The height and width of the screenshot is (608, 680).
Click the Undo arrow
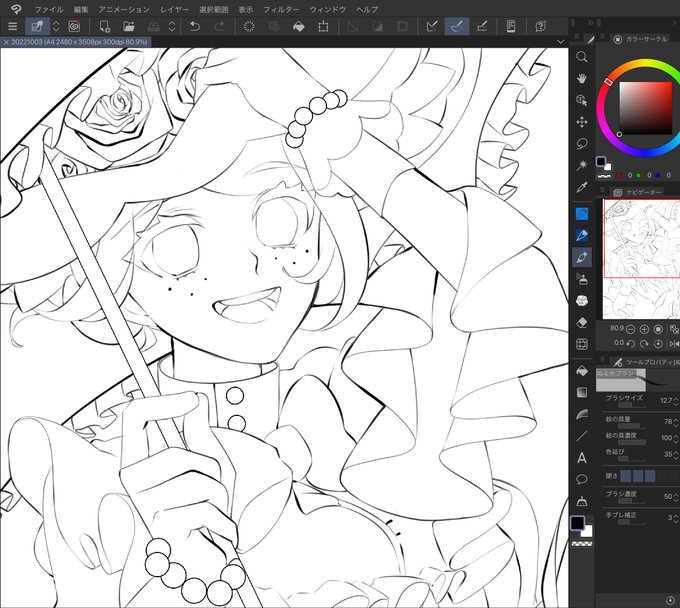point(195,26)
